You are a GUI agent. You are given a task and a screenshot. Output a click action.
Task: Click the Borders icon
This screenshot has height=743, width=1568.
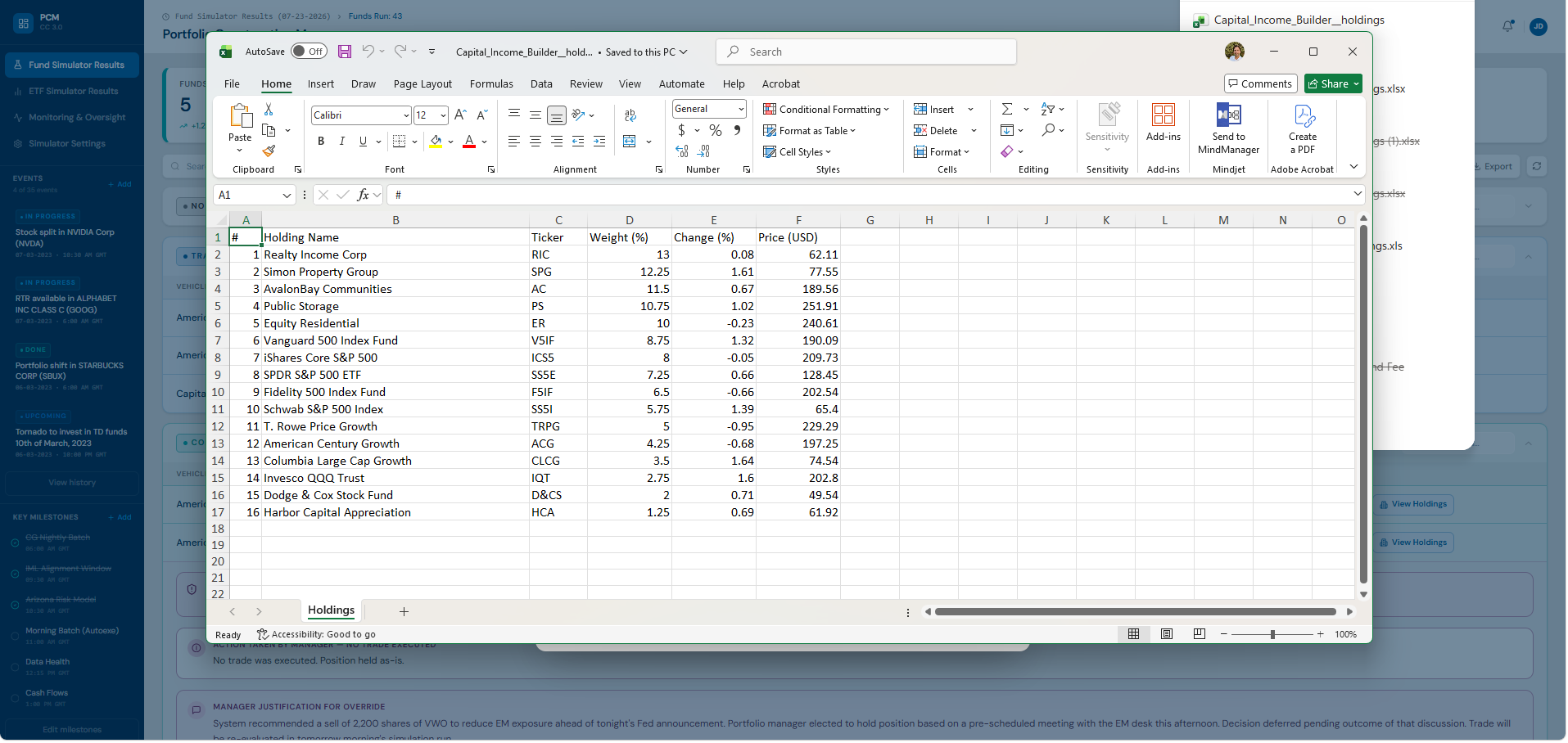pyautogui.click(x=400, y=142)
